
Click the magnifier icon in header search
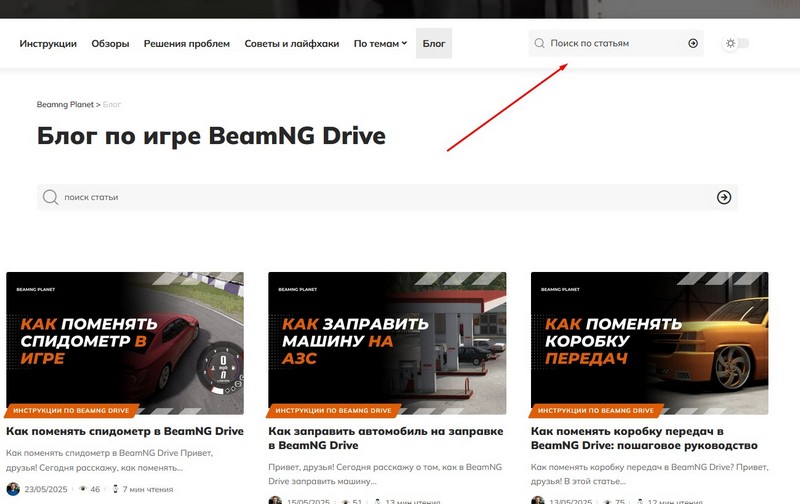[x=539, y=43]
